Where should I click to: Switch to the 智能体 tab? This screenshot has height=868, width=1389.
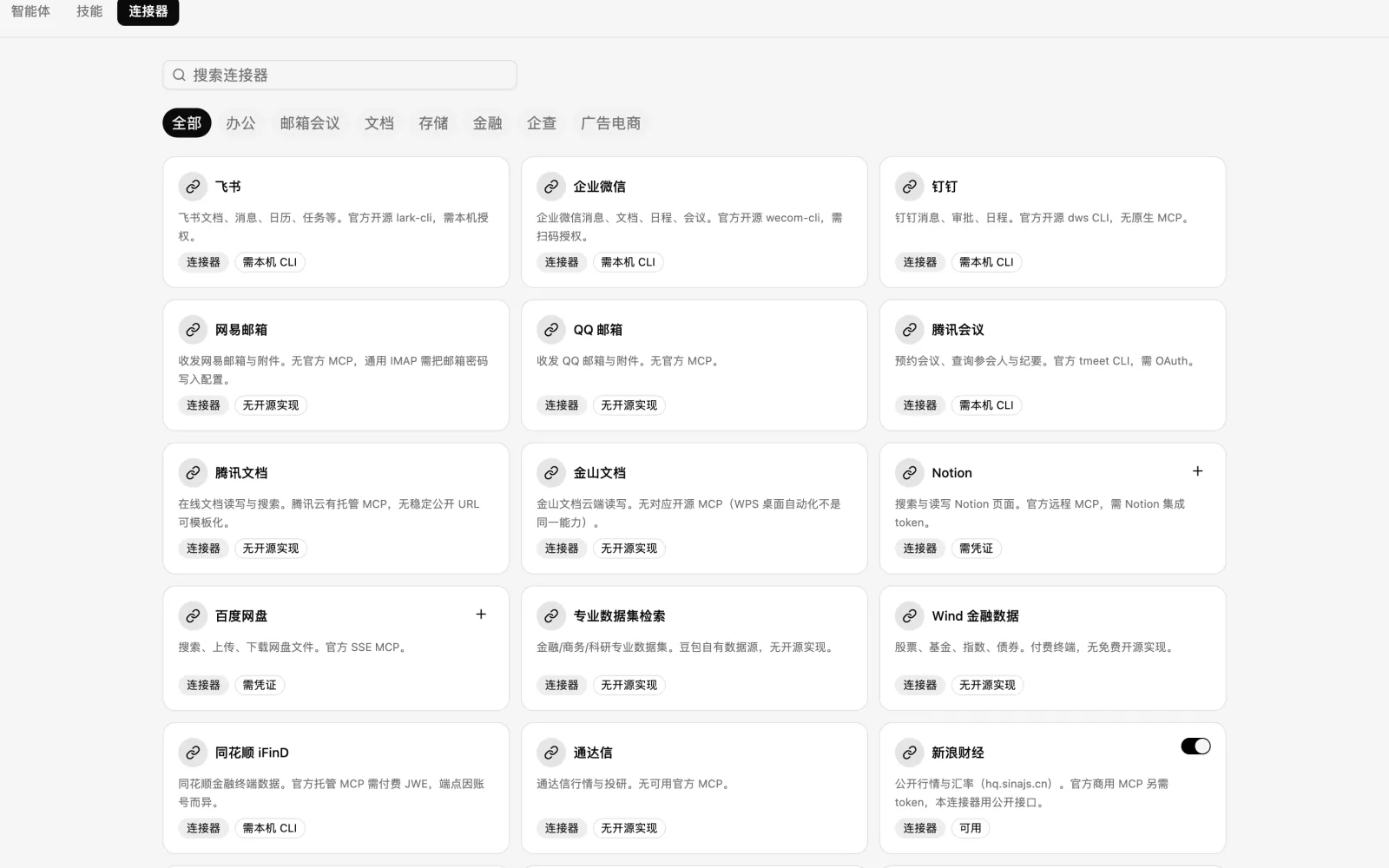tap(30, 11)
